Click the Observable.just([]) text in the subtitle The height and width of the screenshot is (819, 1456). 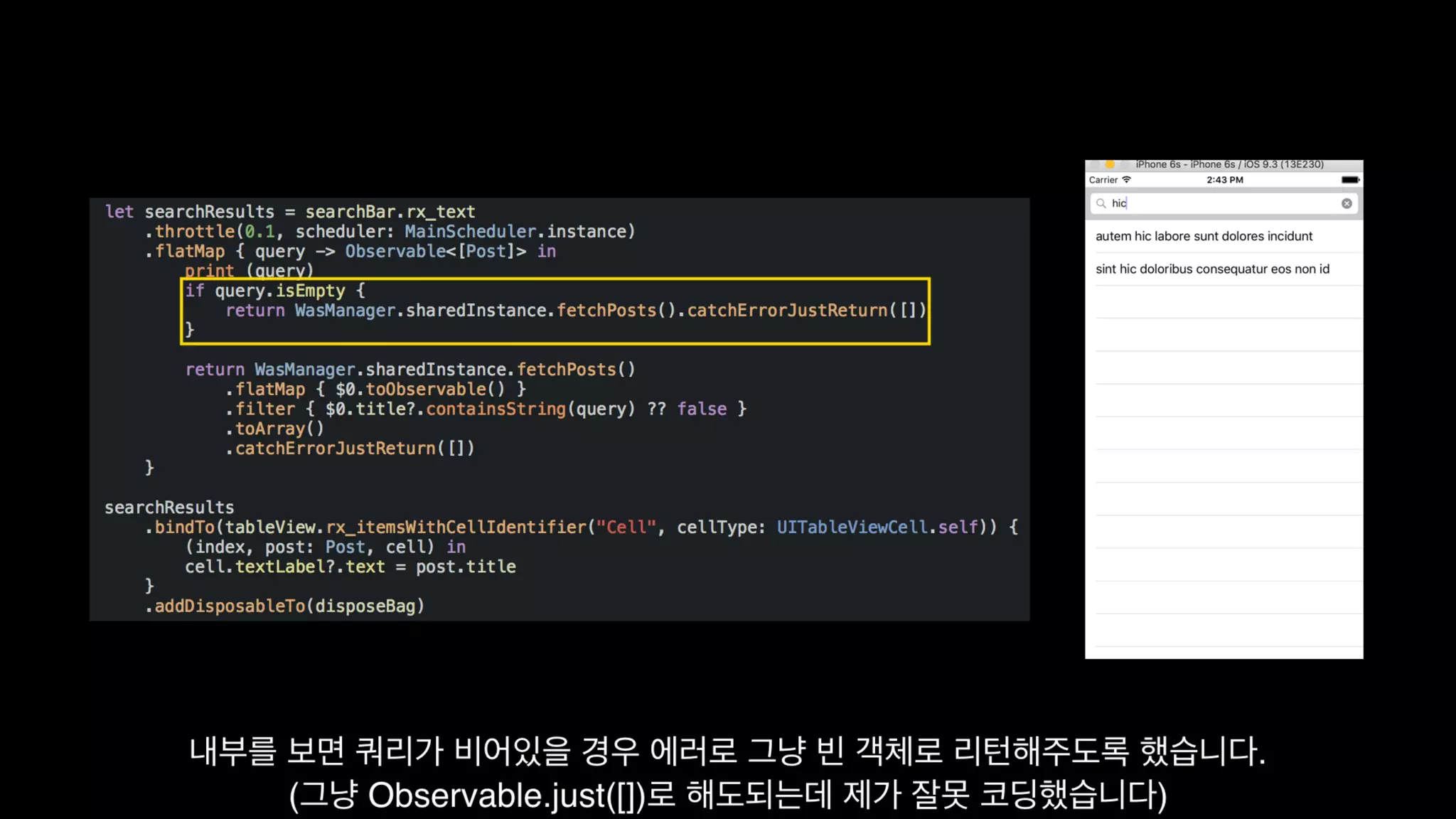click(506, 795)
